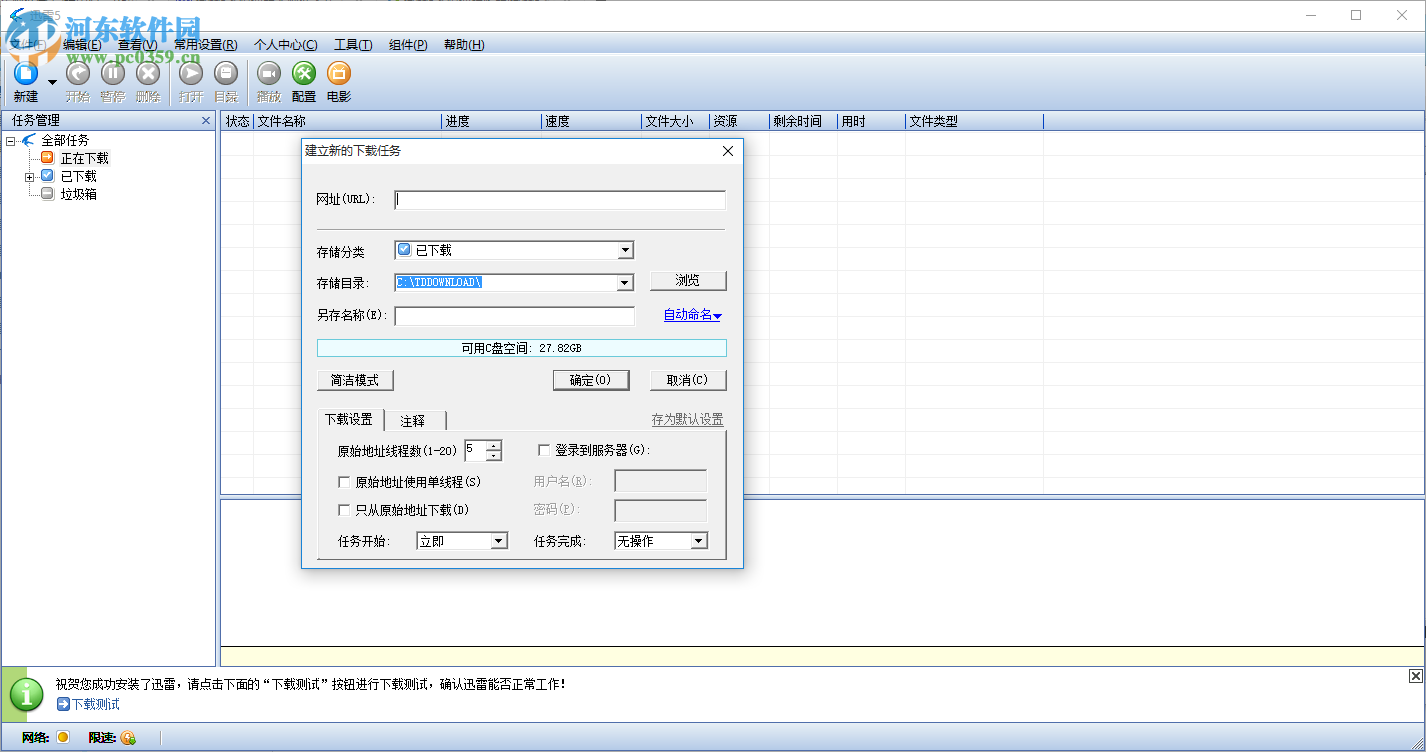Click the 资源 column header

[739, 121]
